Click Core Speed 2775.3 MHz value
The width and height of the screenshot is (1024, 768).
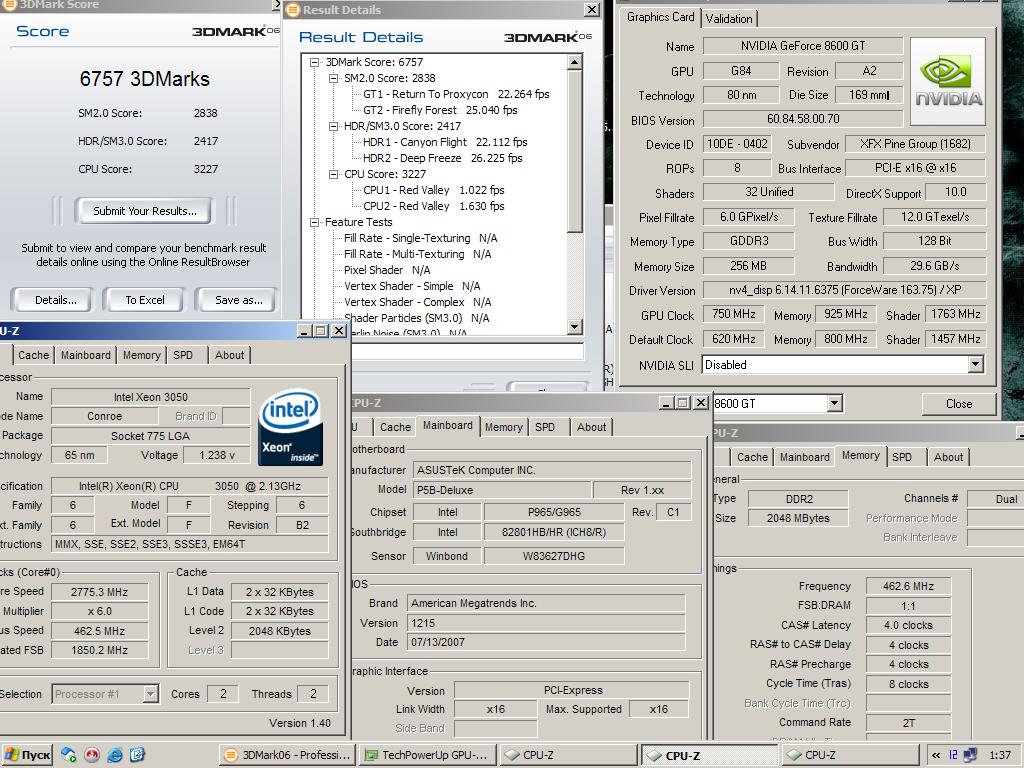[100, 592]
